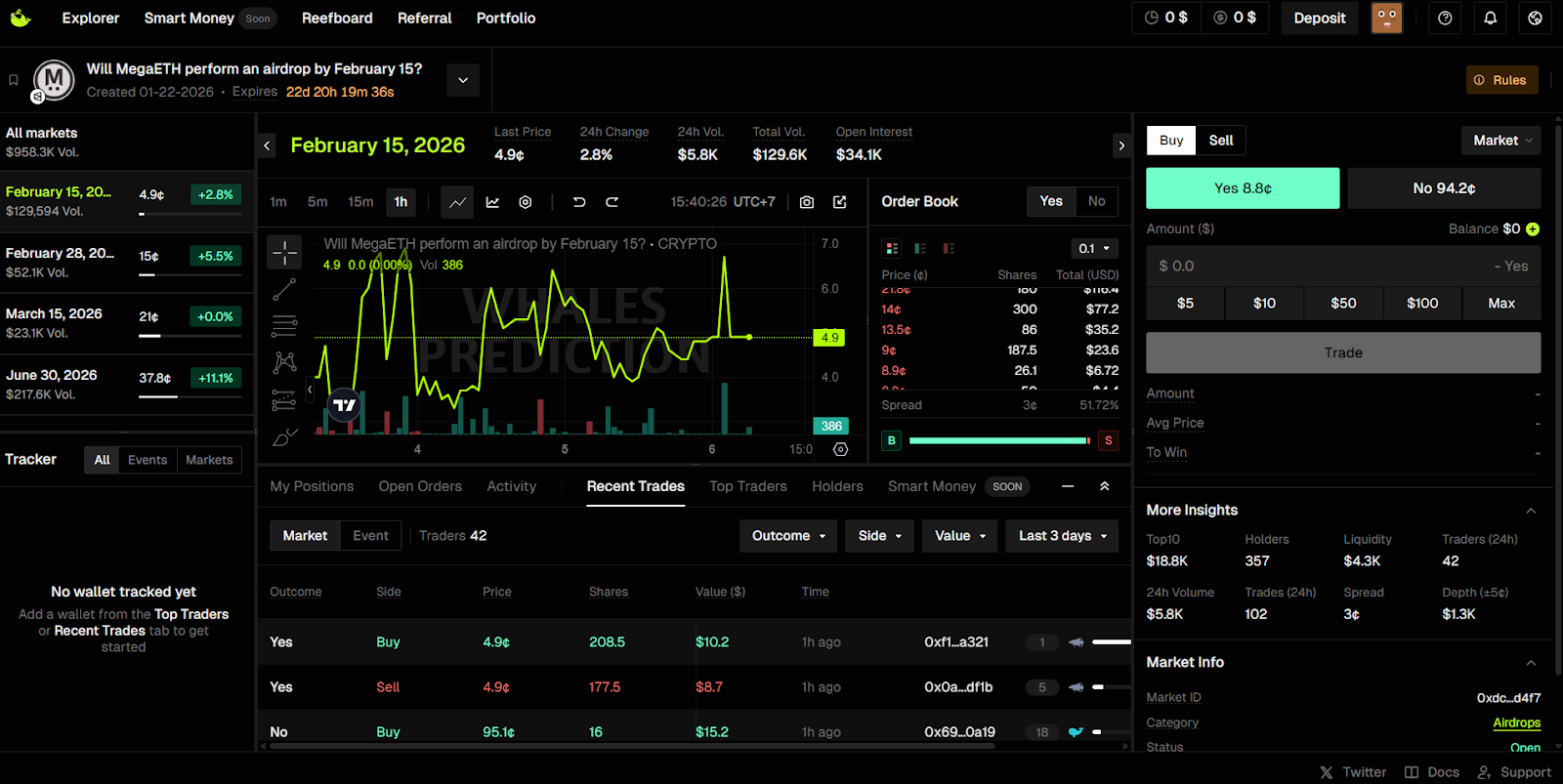1563x784 pixels.
Task: Pop out the chart in new window
Action: [x=840, y=202]
